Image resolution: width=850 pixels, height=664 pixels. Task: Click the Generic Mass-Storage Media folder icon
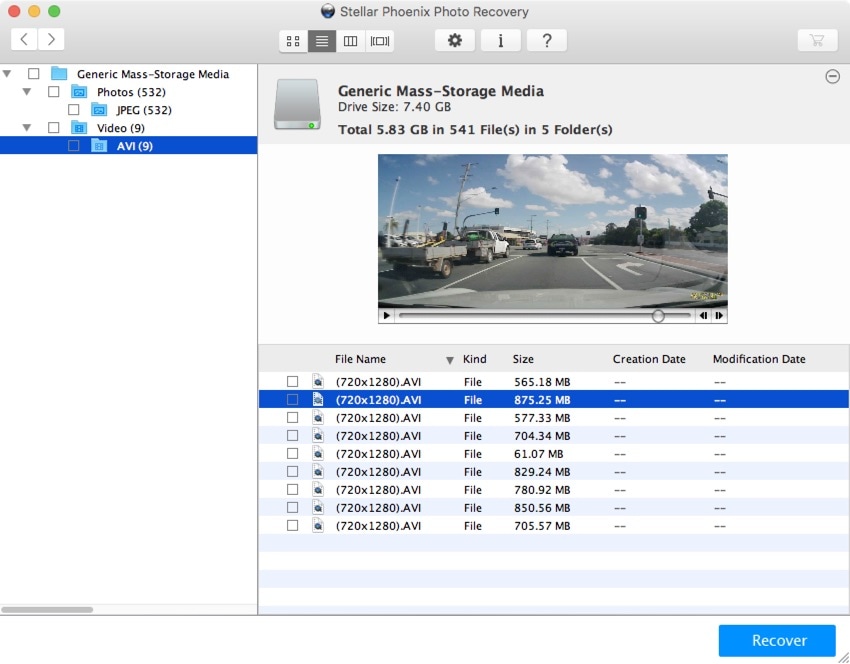click(59, 74)
